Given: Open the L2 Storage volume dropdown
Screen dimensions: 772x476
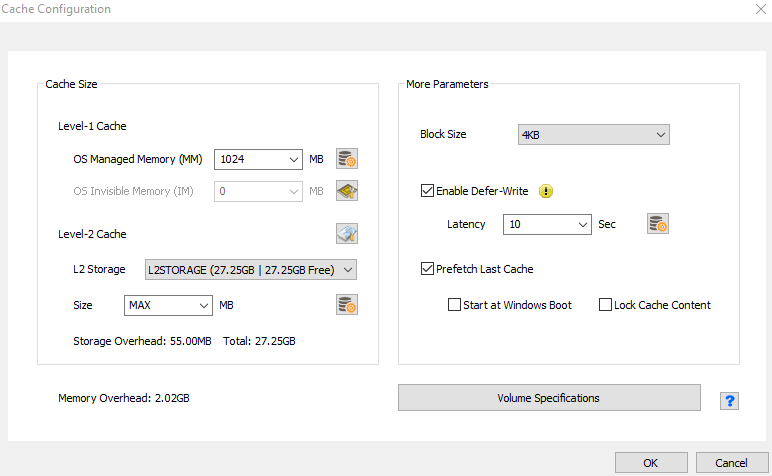Looking at the screenshot, I should tap(346, 269).
